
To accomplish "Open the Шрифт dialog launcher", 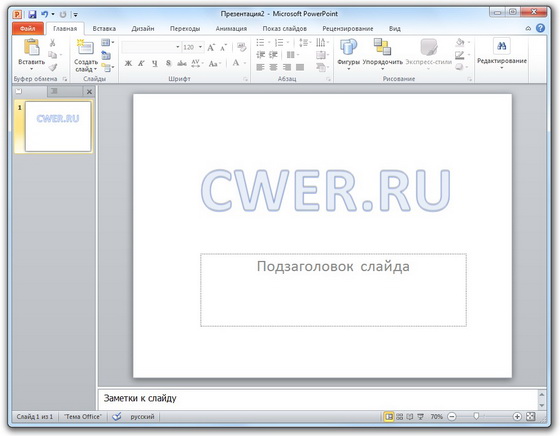I will click(x=245, y=79).
